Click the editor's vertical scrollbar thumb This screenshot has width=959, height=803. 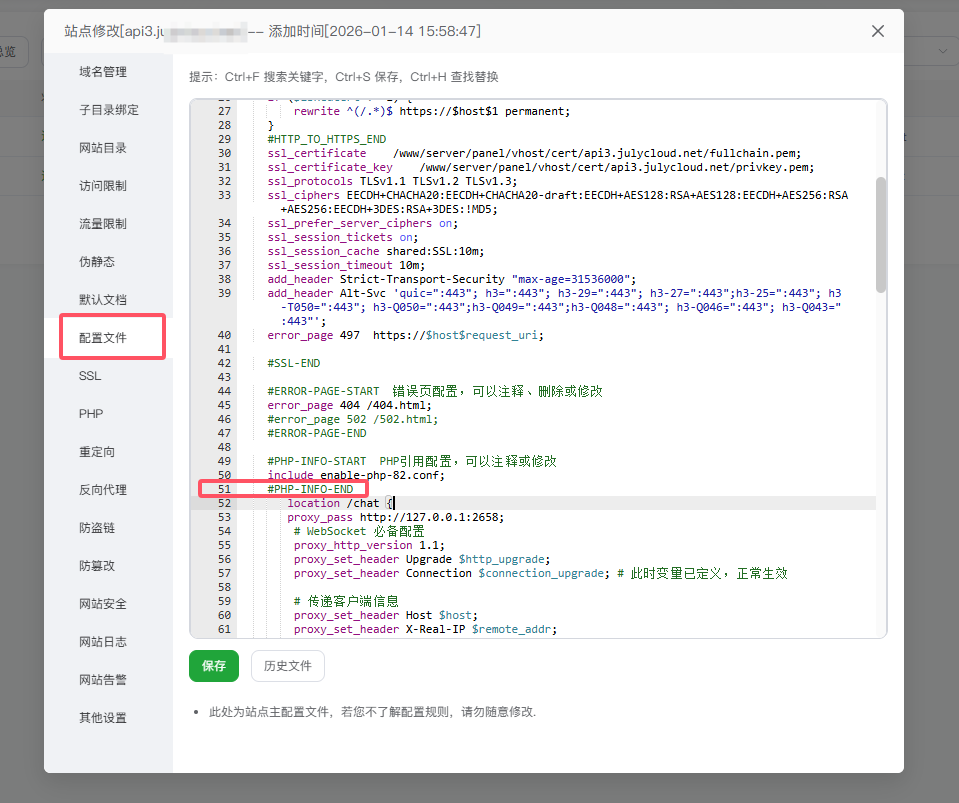click(880, 235)
